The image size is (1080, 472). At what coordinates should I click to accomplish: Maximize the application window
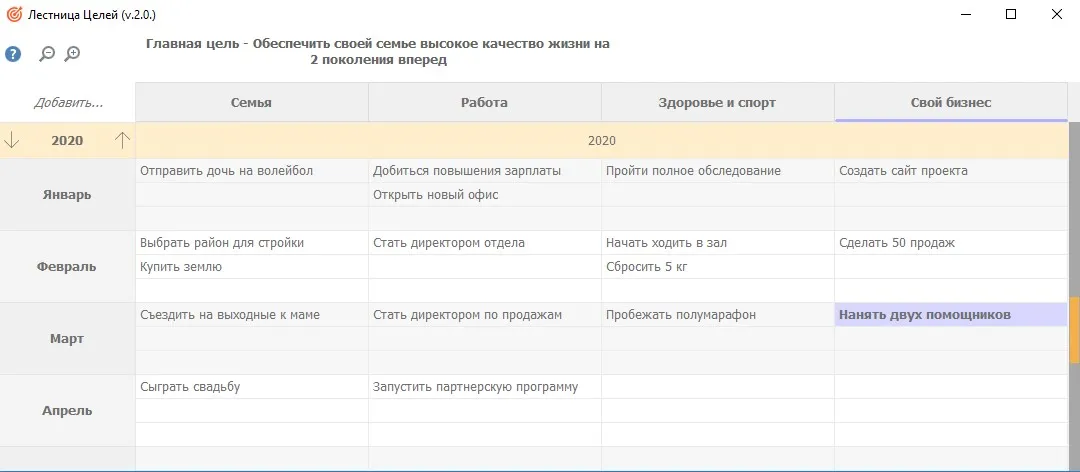(x=1011, y=15)
